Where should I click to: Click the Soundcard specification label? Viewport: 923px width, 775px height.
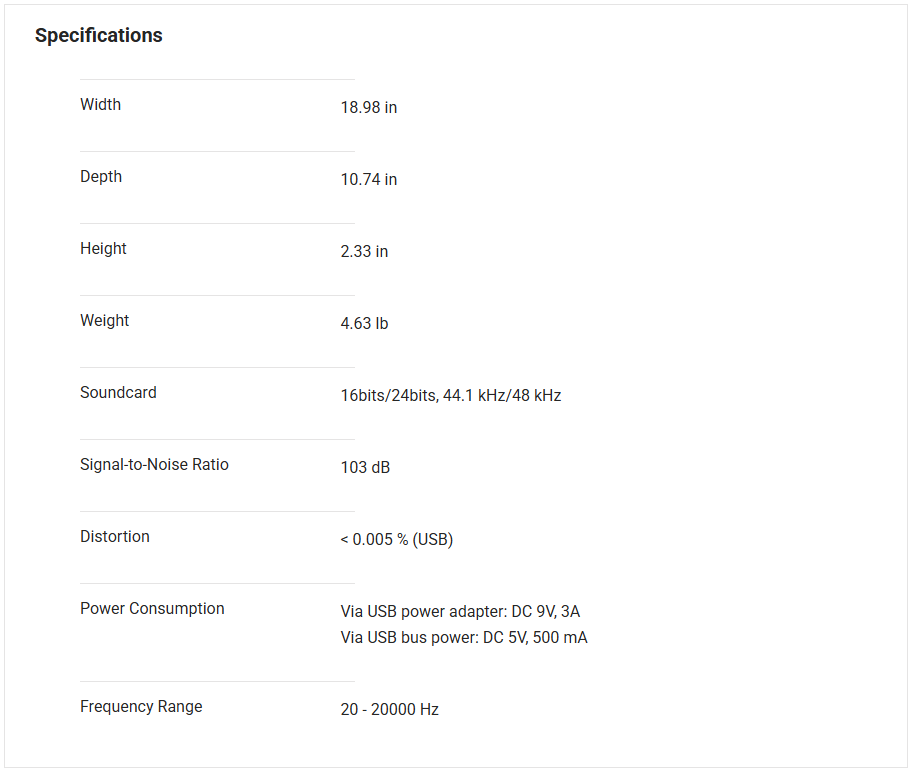(118, 392)
